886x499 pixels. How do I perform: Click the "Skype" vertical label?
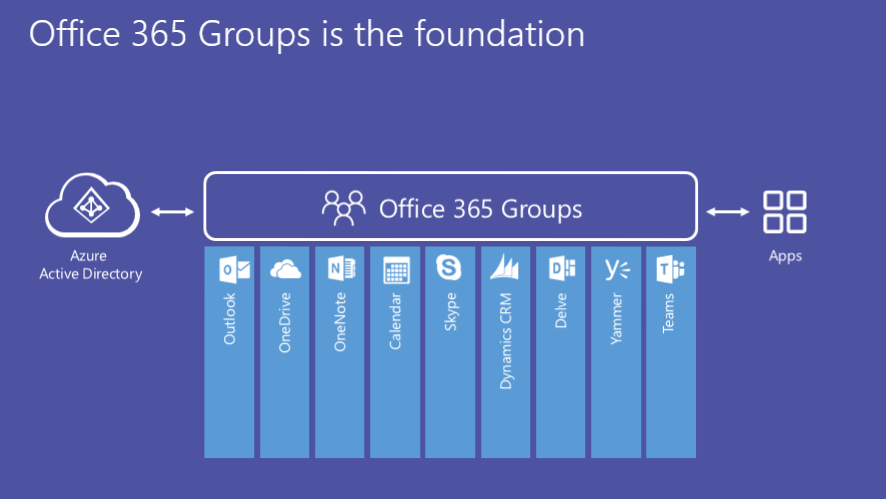coord(451,311)
